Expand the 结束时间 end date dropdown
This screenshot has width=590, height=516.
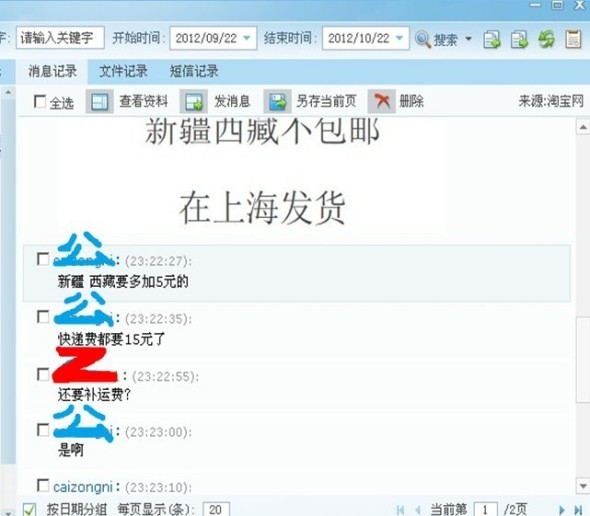[x=400, y=38]
